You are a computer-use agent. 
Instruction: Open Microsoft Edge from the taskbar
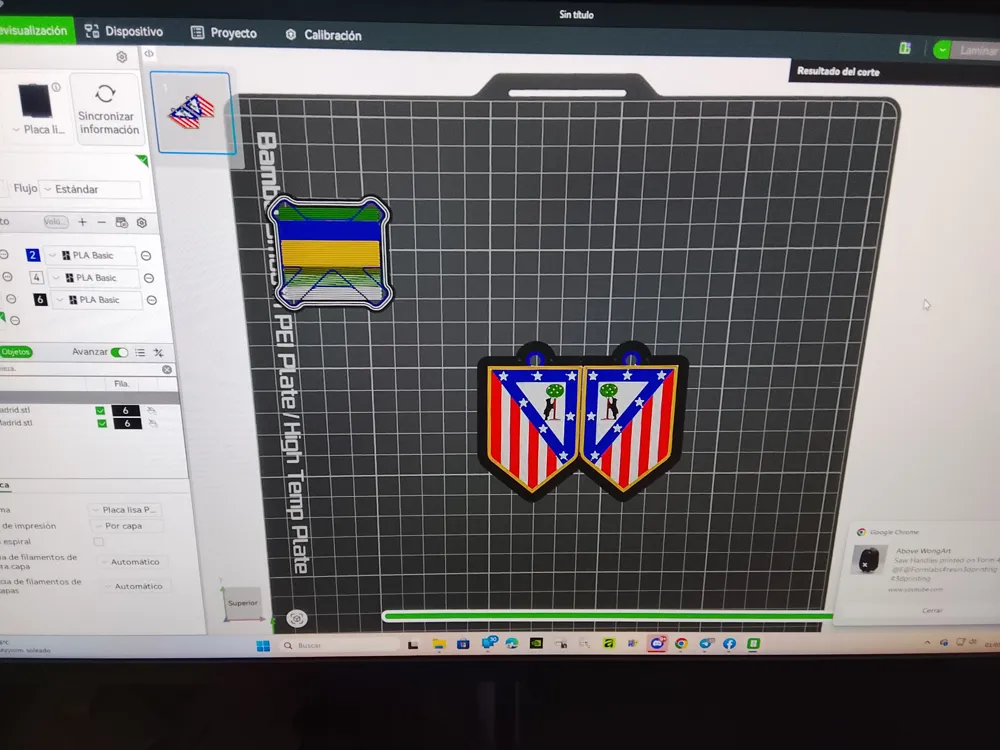[511, 643]
